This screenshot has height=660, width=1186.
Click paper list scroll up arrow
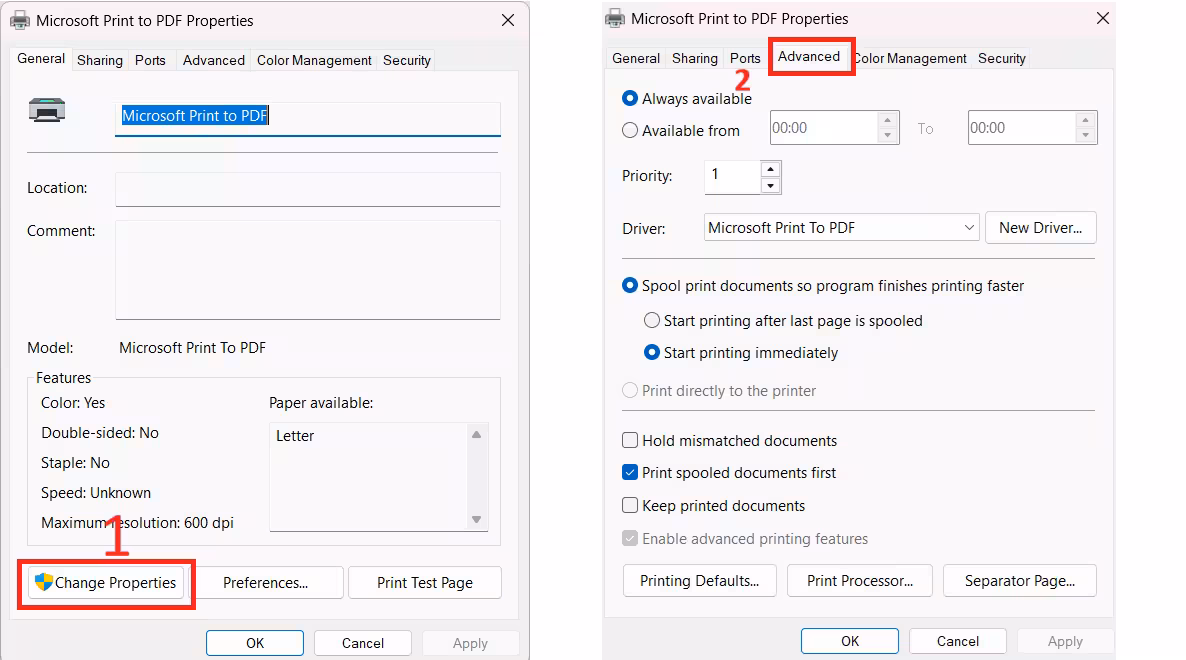[x=477, y=435]
